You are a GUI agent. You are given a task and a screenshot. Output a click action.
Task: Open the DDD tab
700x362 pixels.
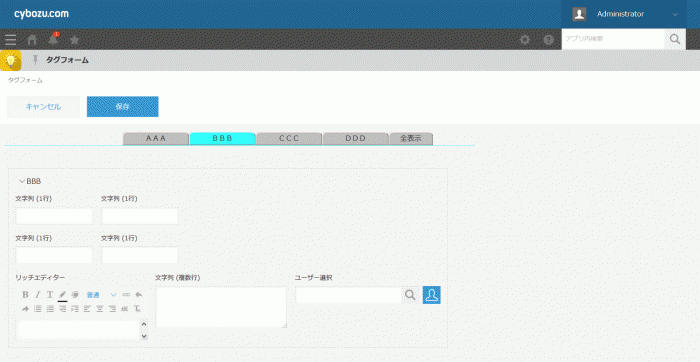[x=355, y=138]
